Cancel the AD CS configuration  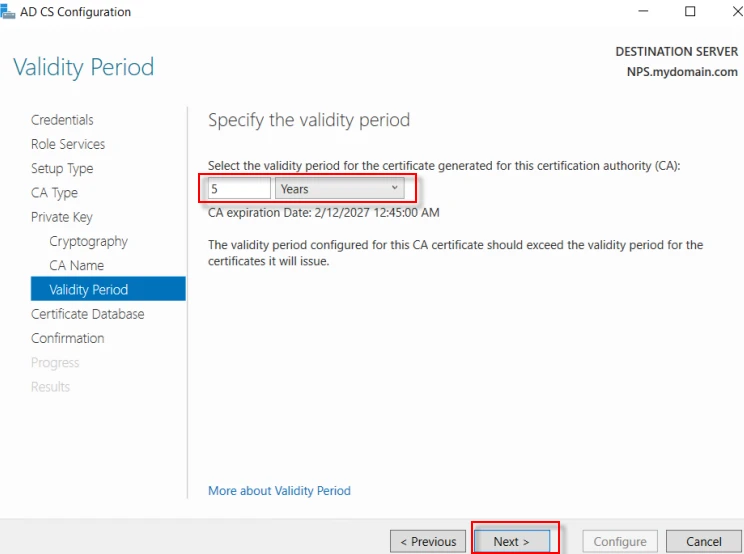point(703,541)
